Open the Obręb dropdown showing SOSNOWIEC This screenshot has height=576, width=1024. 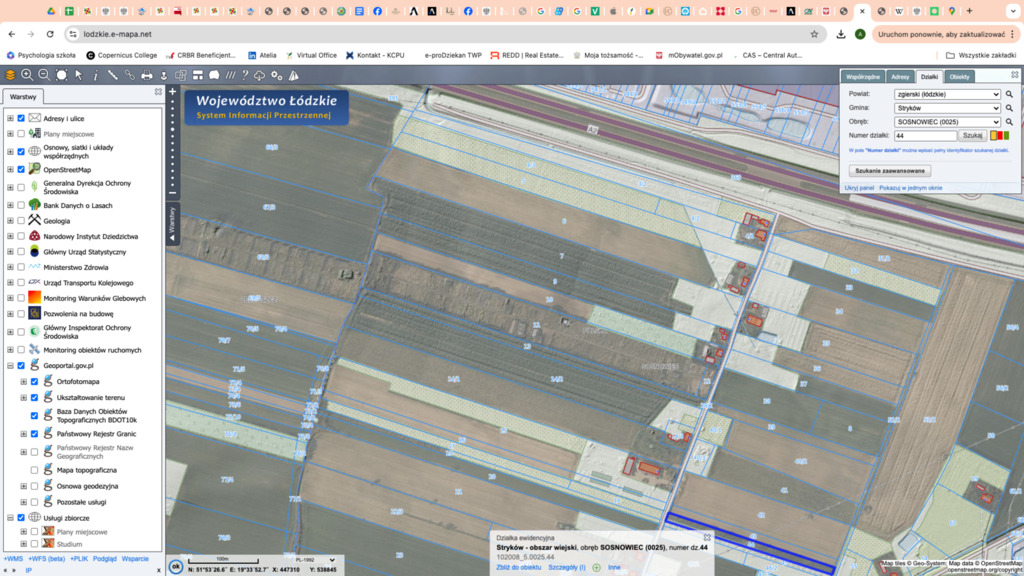947,122
